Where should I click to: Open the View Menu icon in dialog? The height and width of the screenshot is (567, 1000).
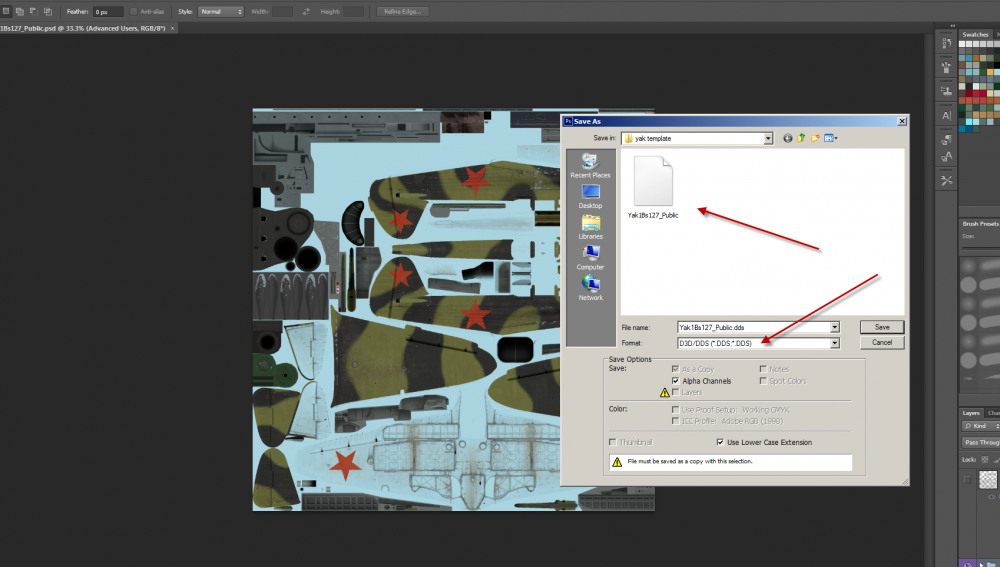click(x=830, y=138)
